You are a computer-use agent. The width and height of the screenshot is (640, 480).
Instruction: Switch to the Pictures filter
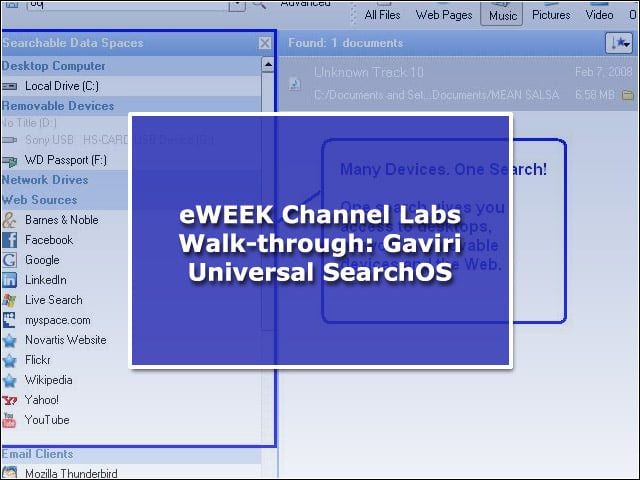click(551, 15)
